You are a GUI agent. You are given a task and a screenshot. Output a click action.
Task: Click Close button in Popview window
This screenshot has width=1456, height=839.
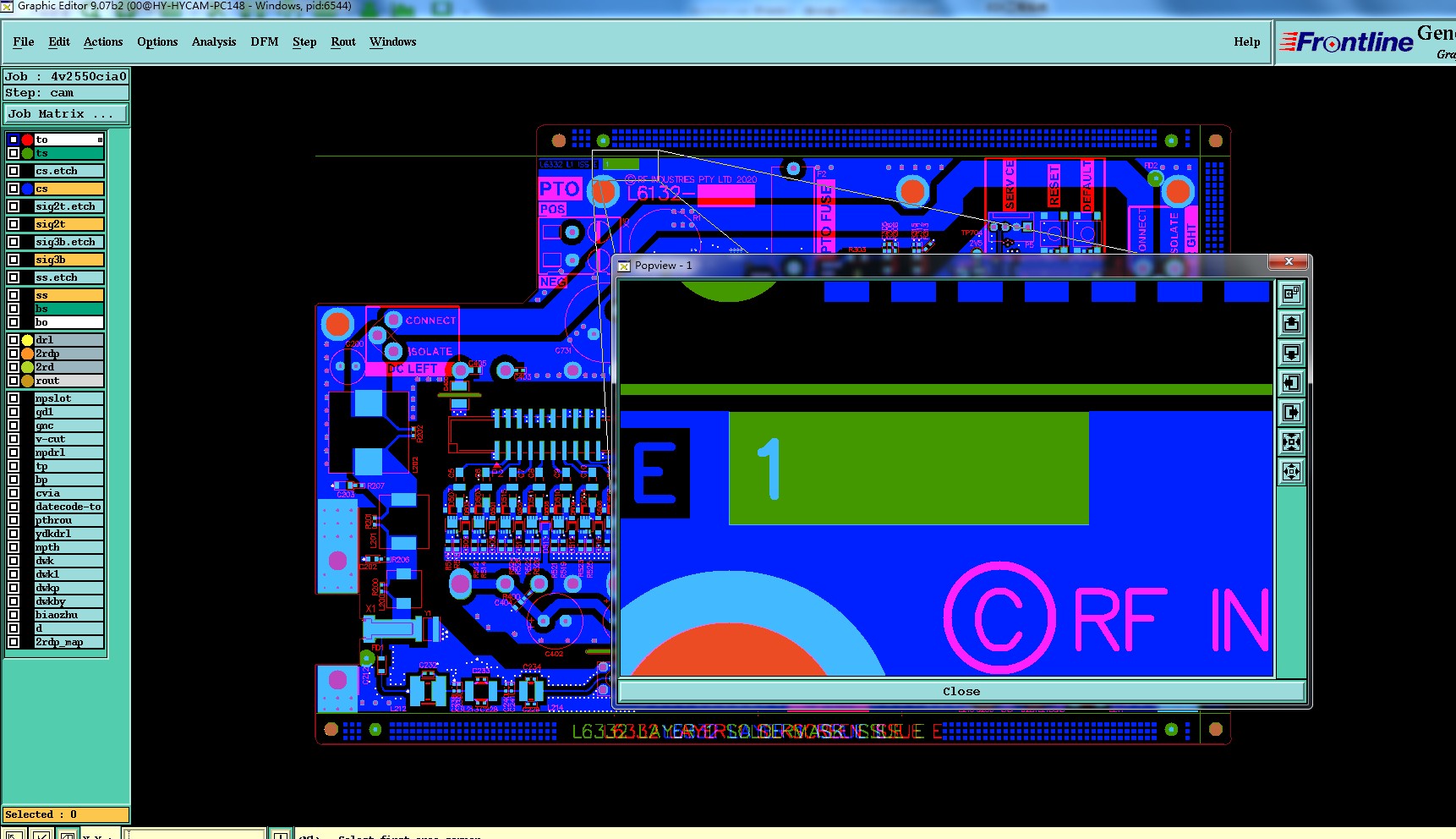(961, 691)
